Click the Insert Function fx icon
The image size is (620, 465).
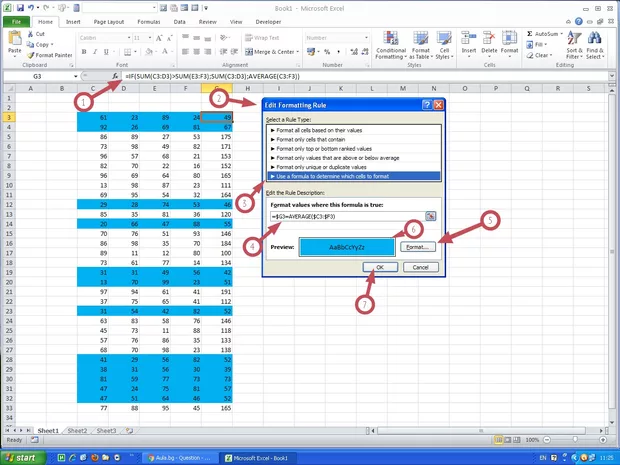[x=115, y=76]
